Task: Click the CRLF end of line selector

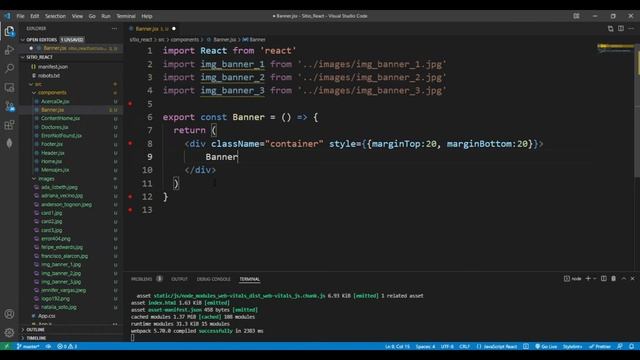Action: click(464, 346)
